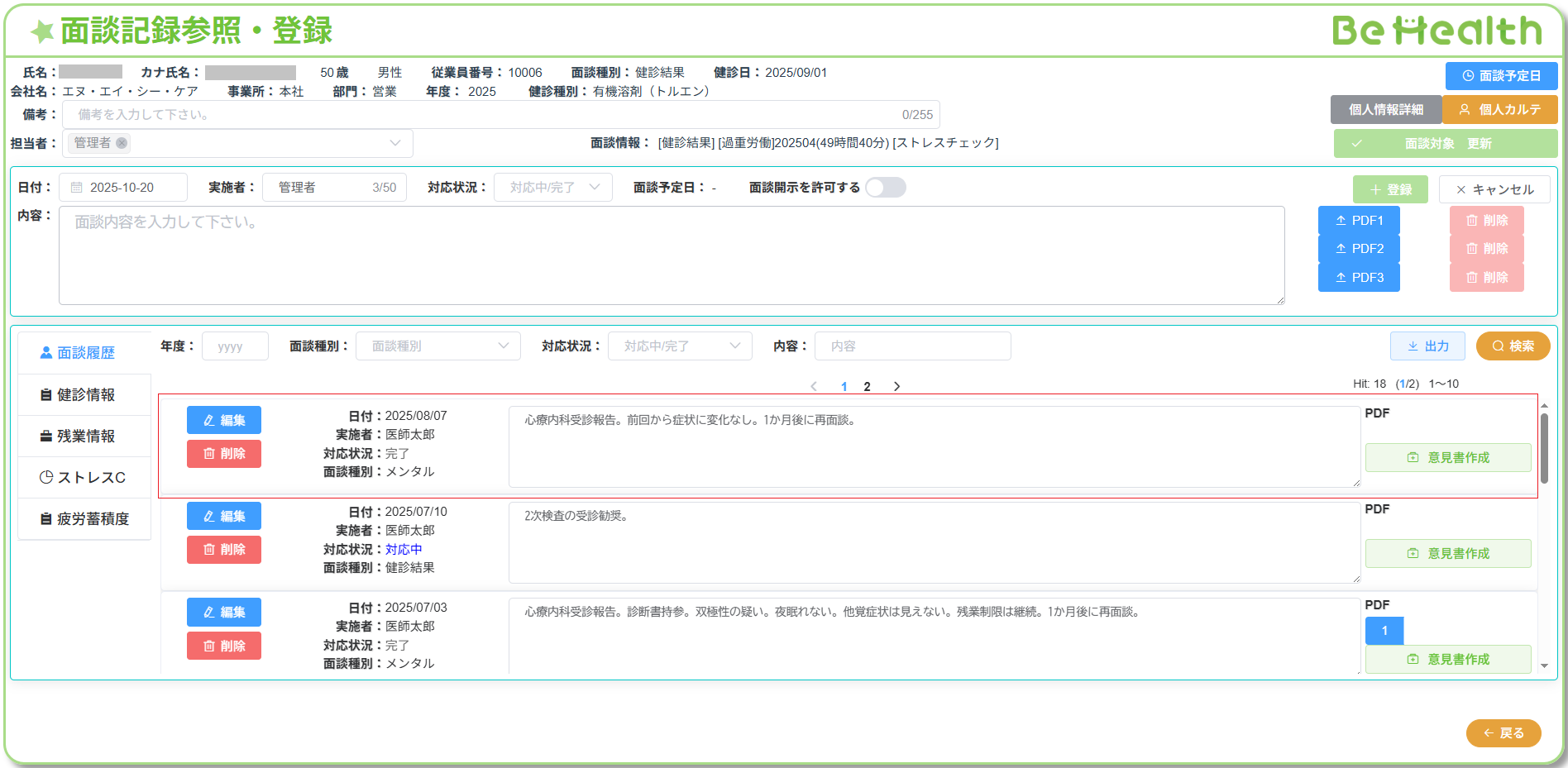Click the previous page arrow in pagination
The image size is (1568, 768).
814,386
